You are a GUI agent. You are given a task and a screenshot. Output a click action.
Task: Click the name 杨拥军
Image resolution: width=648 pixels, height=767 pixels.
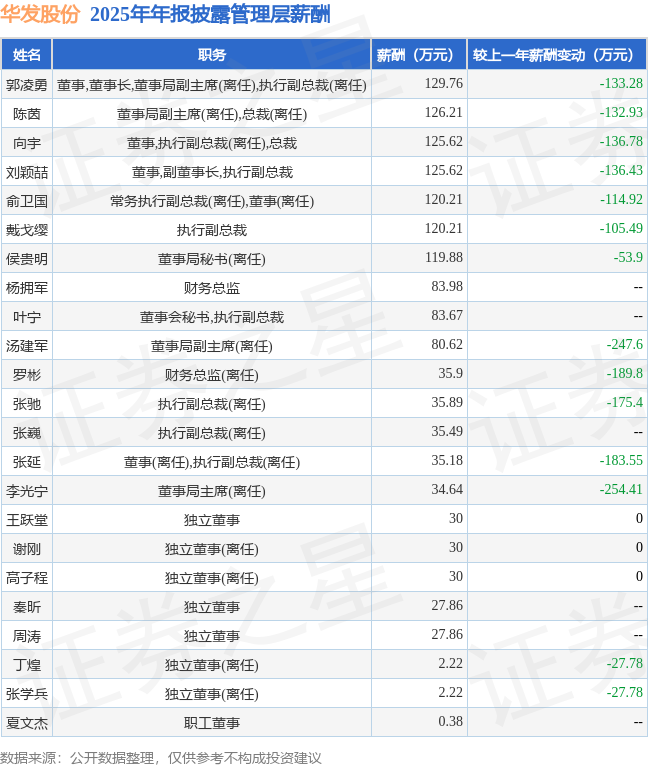pos(26,288)
